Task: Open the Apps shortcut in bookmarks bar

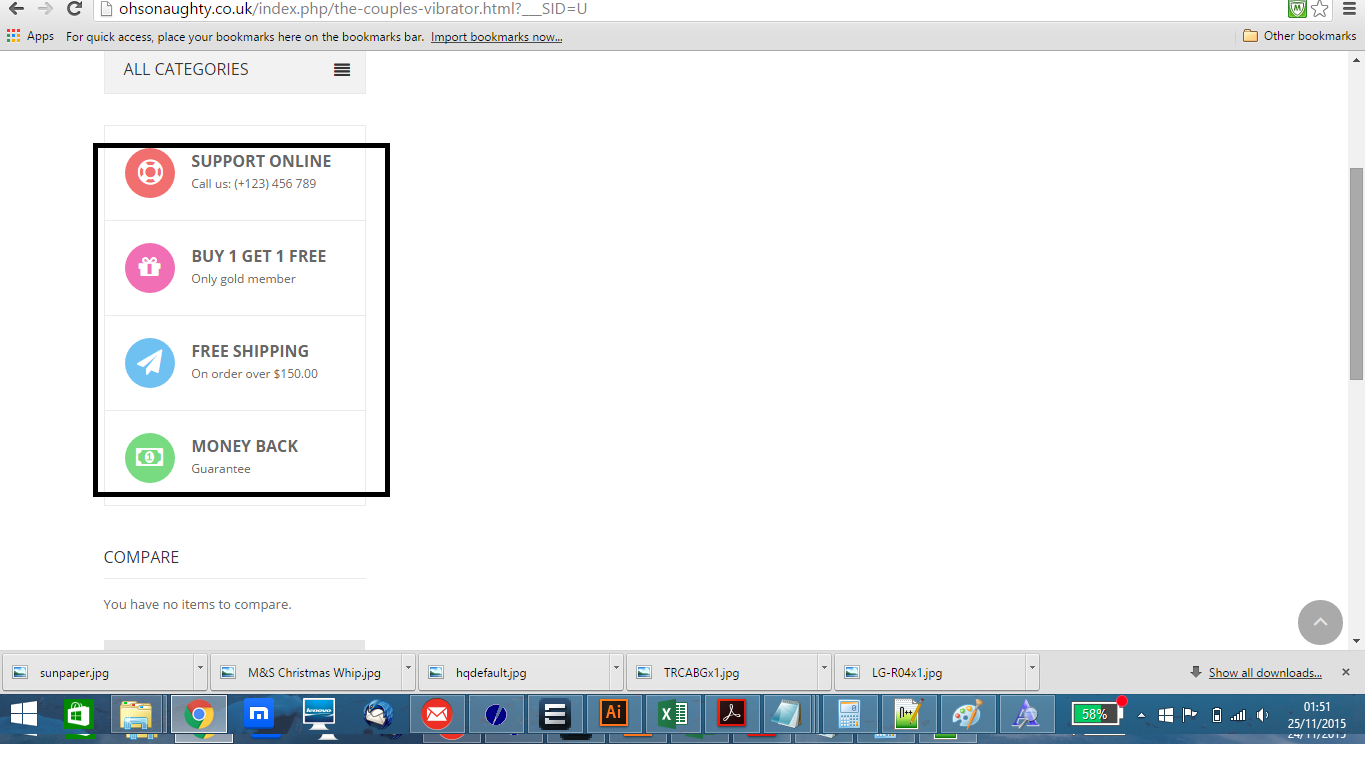Action: pyautogui.click(x=31, y=36)
